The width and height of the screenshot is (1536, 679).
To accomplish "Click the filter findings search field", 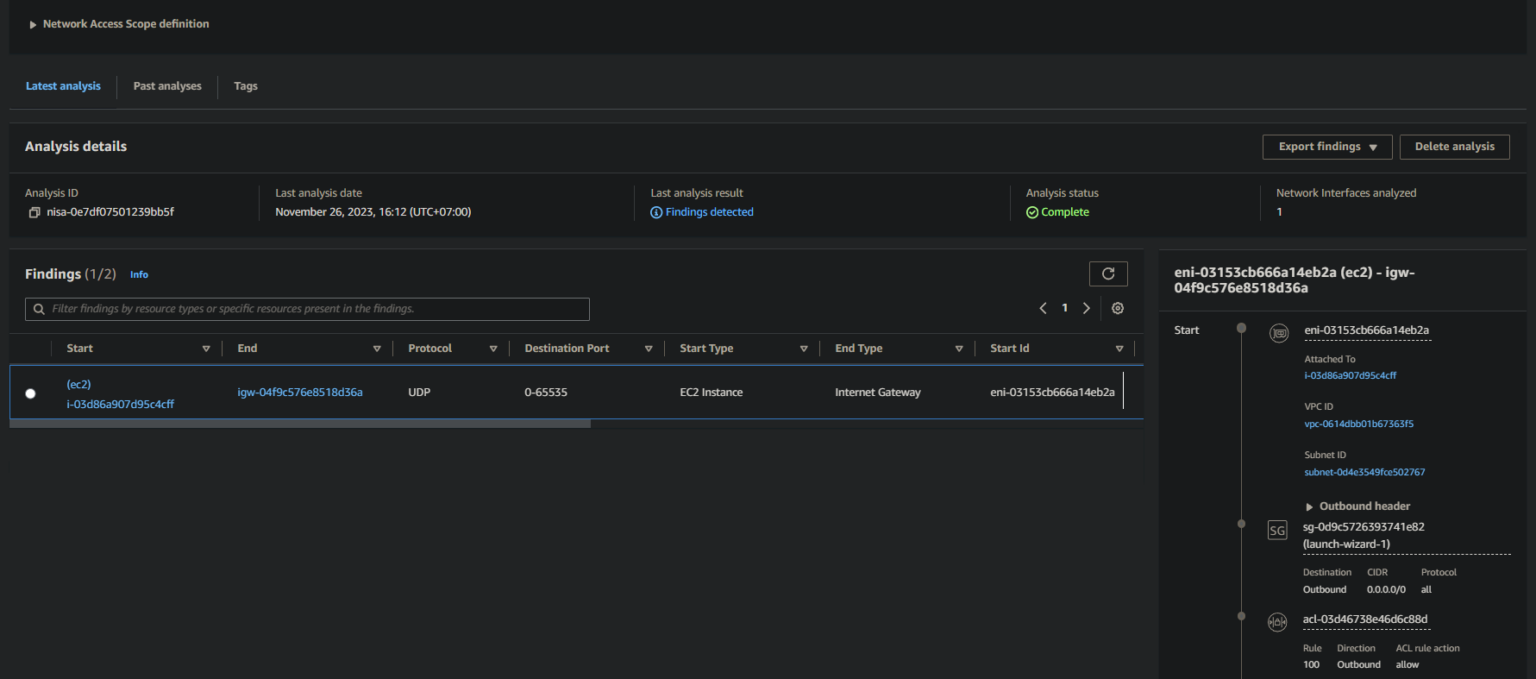I will pos(308,309).
